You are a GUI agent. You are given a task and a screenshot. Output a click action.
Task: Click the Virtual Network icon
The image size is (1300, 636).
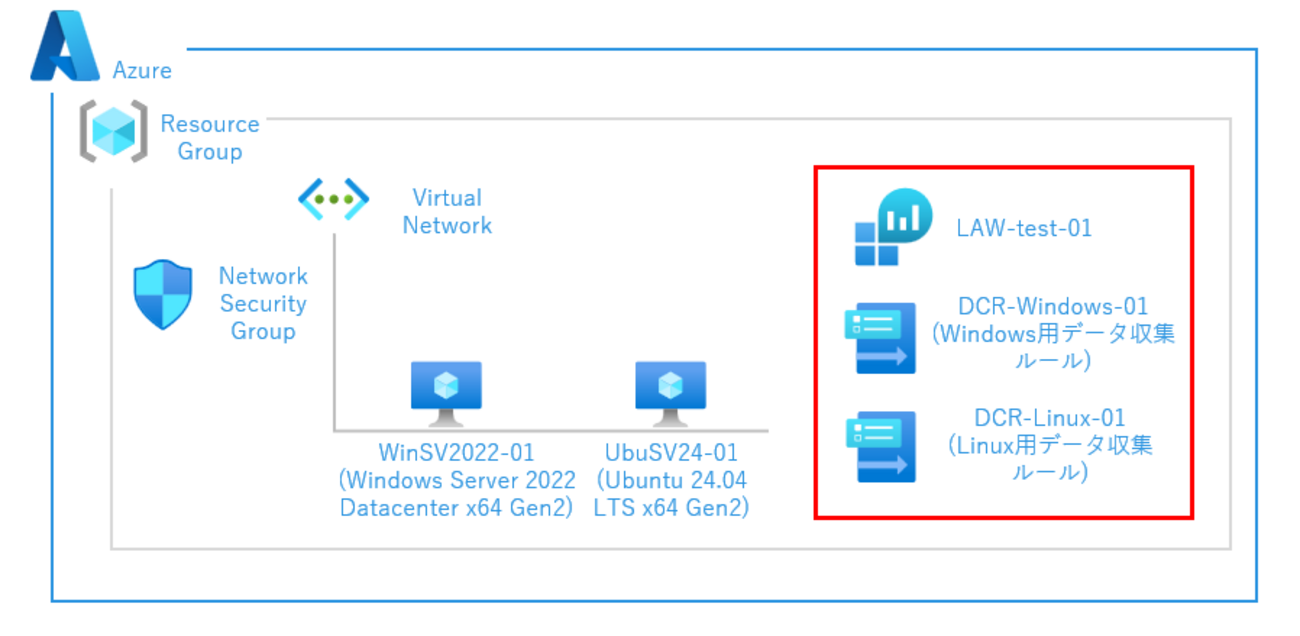(x=334, y=198)
